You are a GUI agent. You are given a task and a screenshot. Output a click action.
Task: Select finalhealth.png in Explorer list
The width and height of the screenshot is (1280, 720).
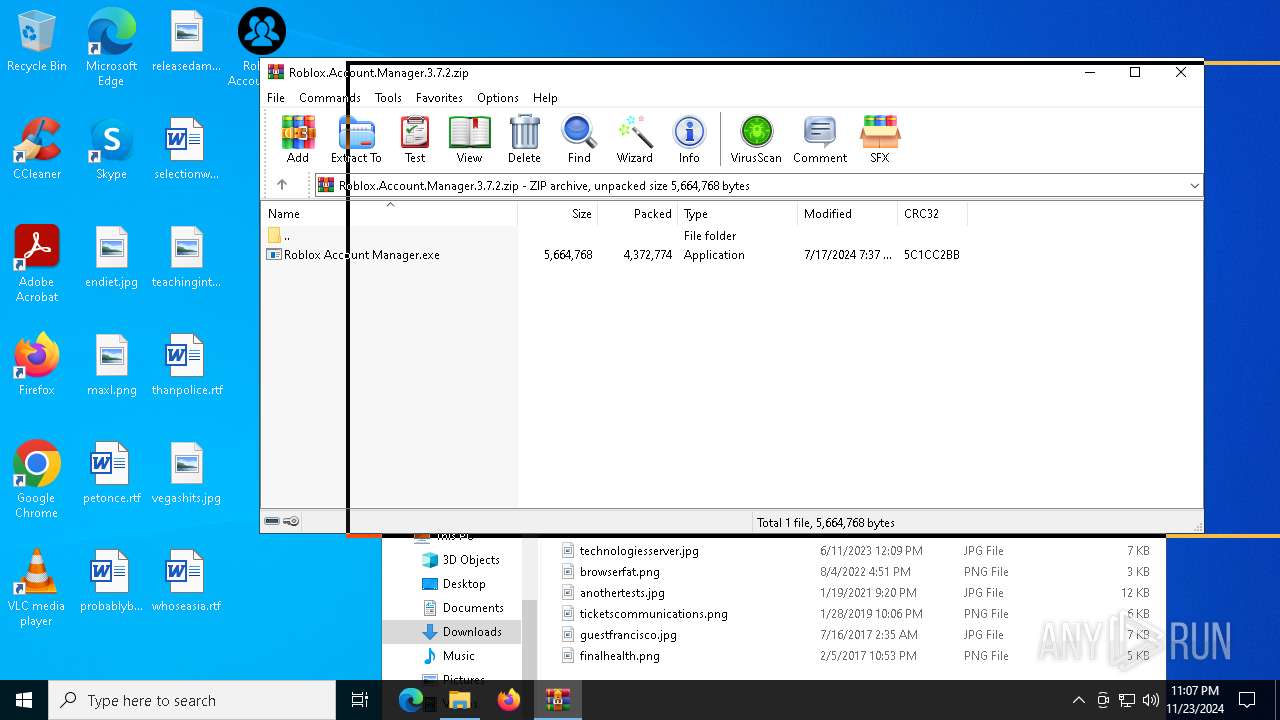tap(610, 656)
